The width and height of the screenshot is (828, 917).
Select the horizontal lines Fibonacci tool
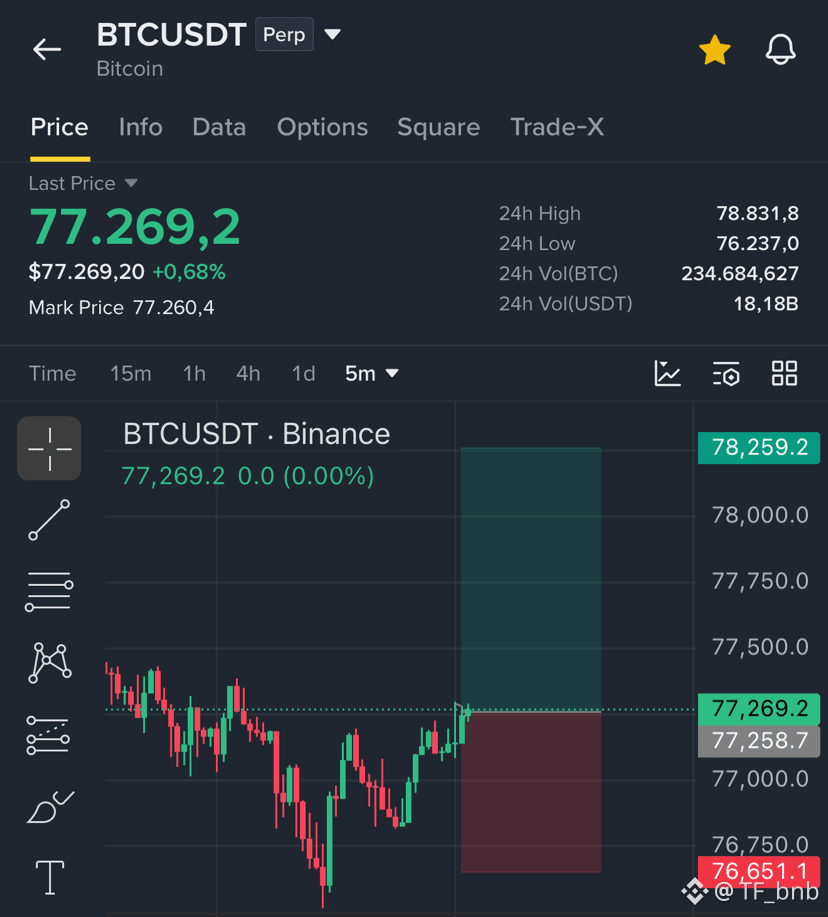coord(49,592)
